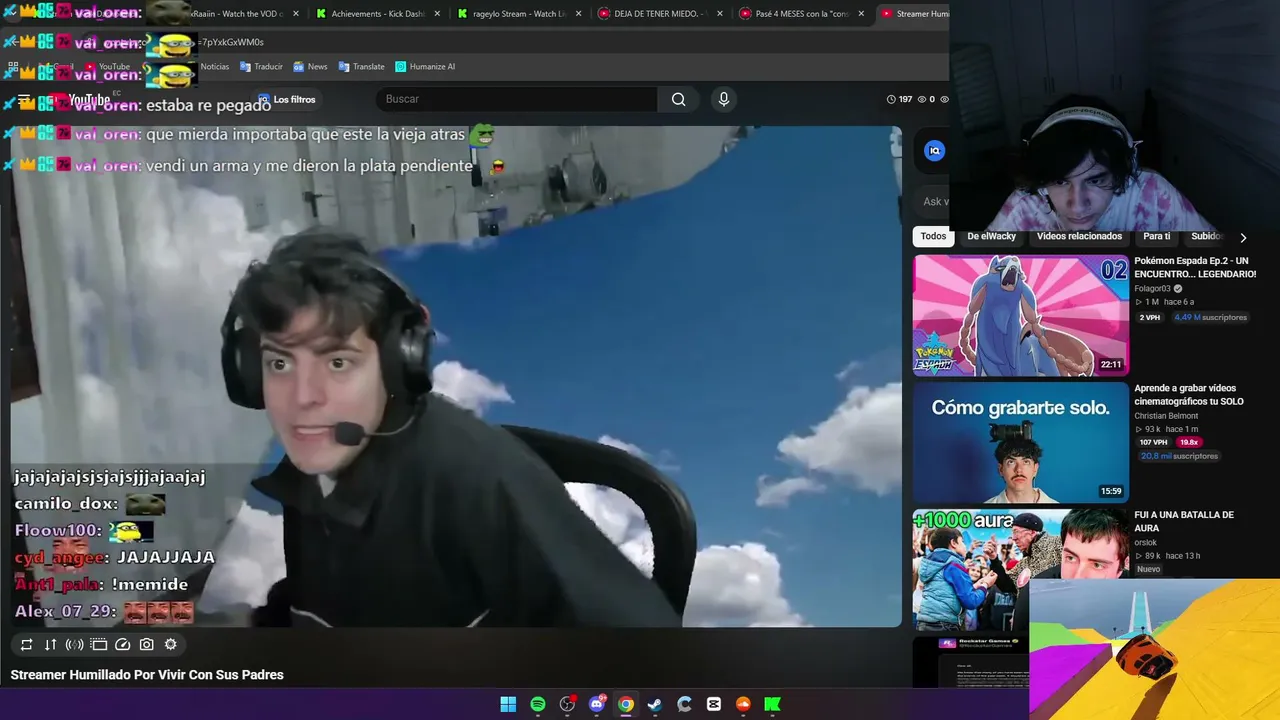
Task: Select the De elWacky filter chip
Action: (991, 237)
